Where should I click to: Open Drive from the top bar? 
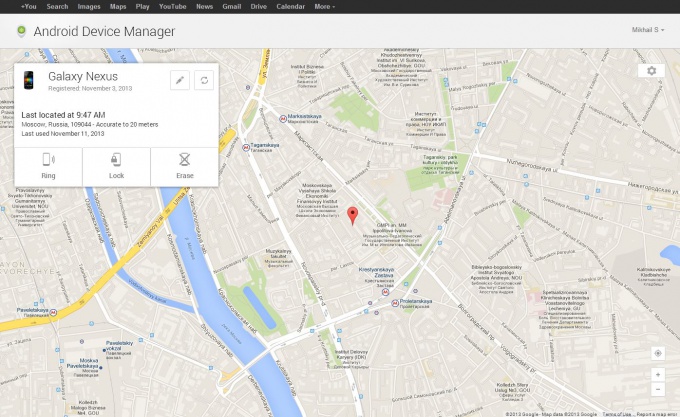258,7
